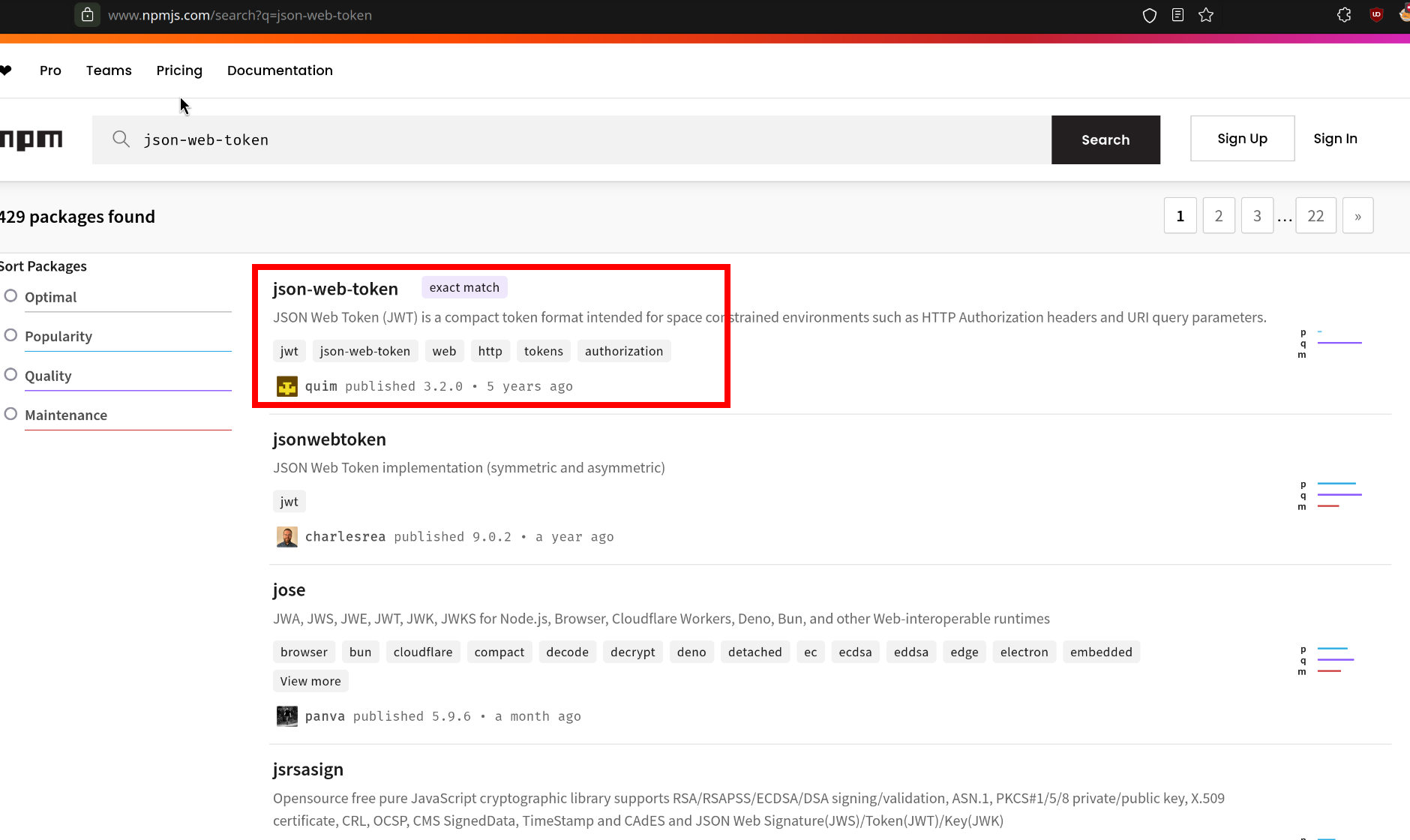Viewport: 1410px width, 840px height.
Task: Click the ecdsa keyword tag
Action: coord(855,652)
